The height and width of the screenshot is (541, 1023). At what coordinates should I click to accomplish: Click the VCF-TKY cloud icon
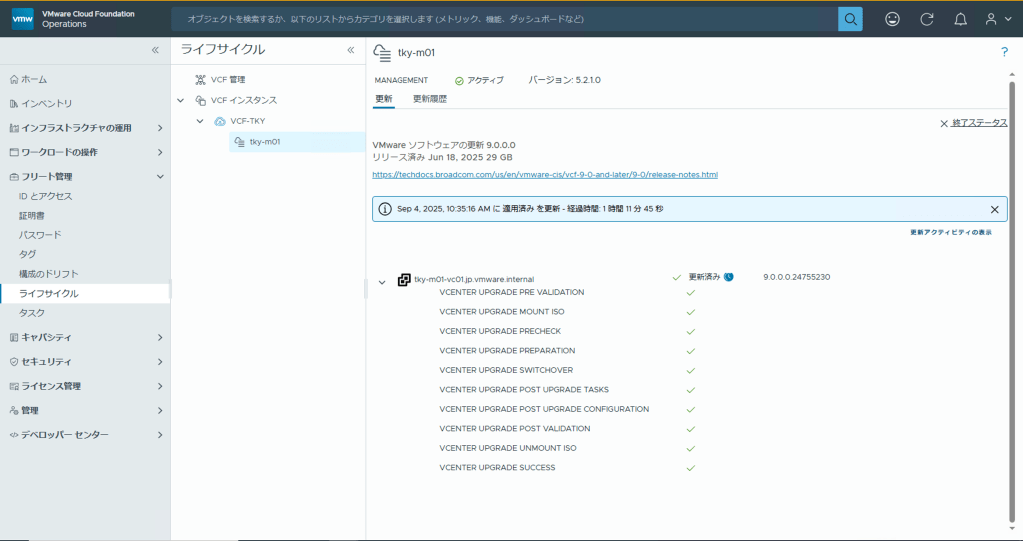pos(220,121)
